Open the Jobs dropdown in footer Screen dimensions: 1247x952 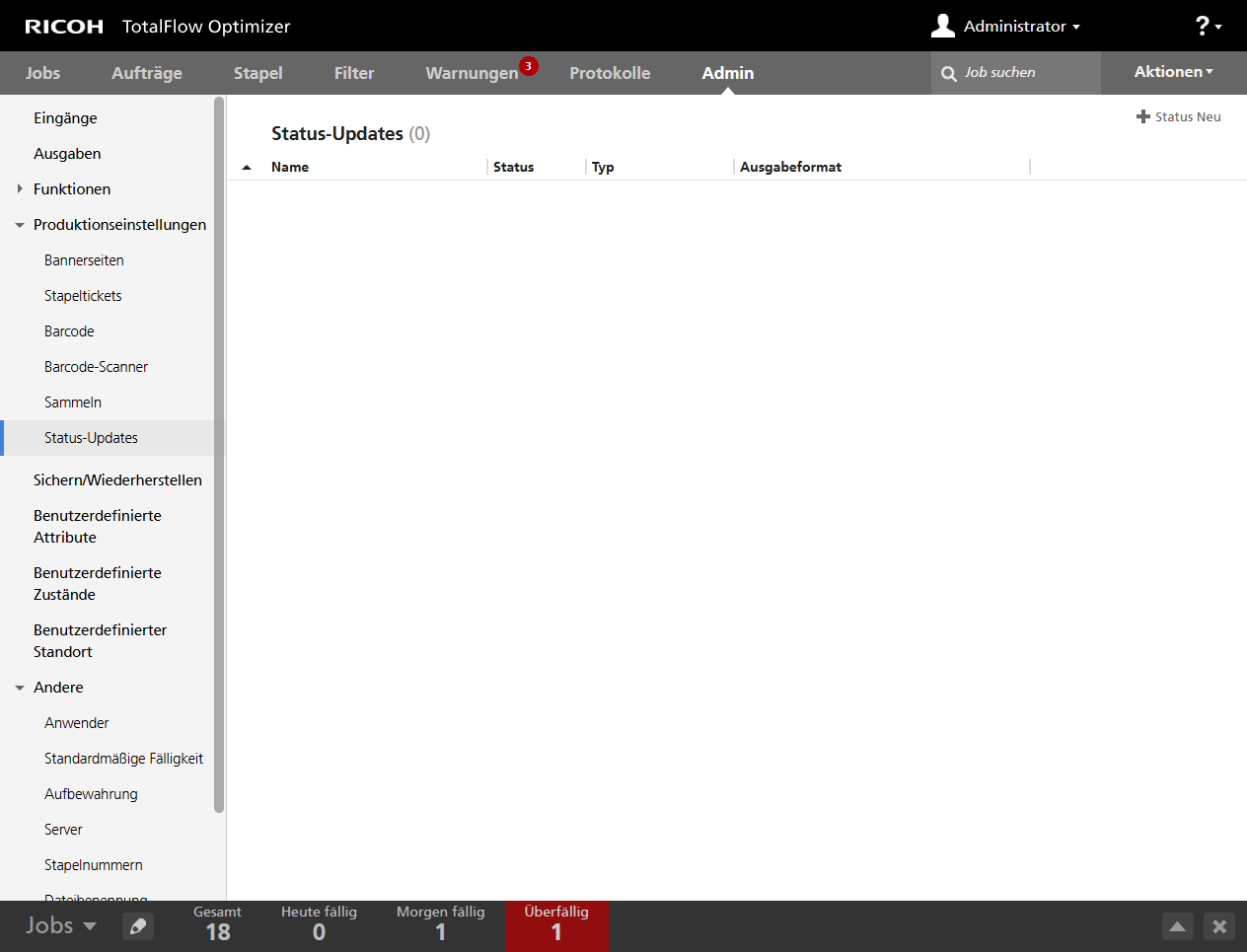(60, 925)
